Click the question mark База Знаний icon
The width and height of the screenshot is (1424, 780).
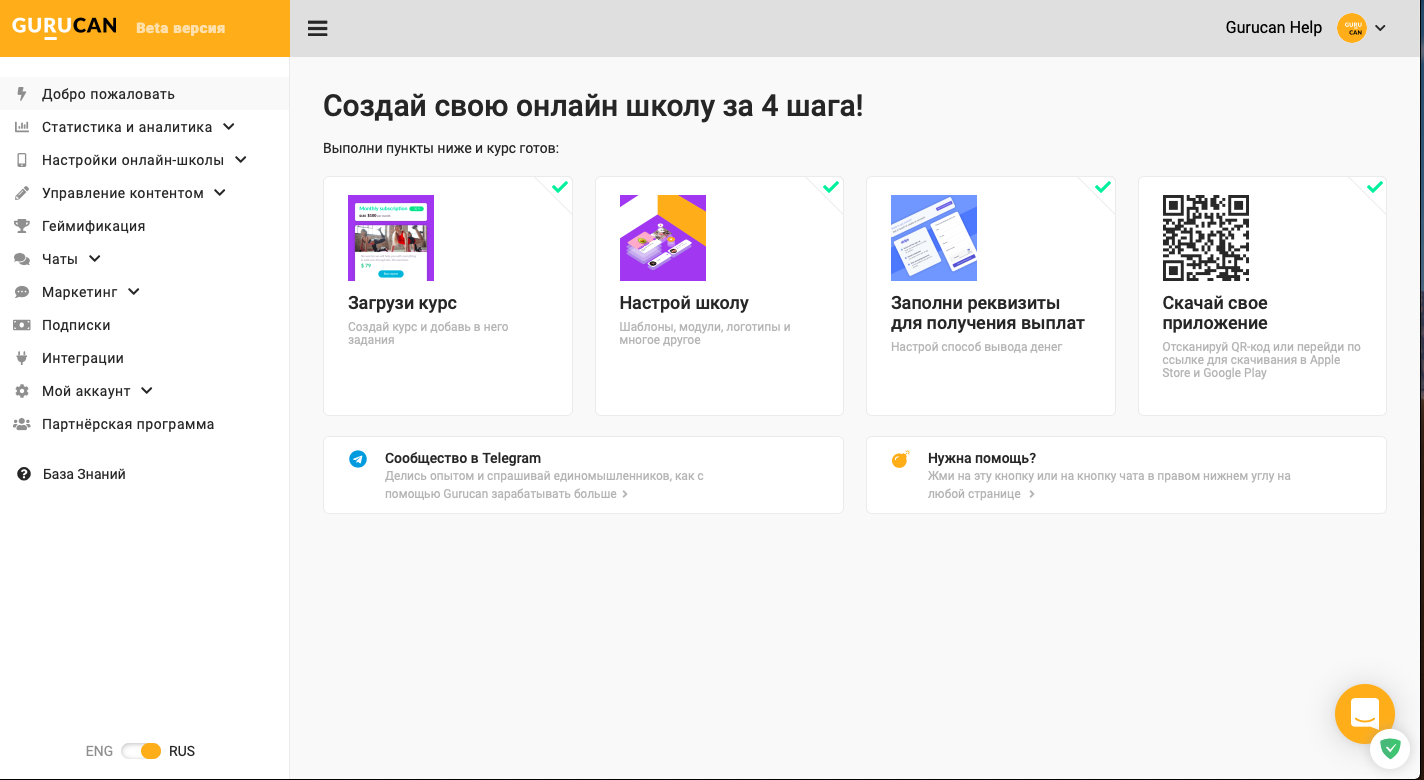(24, 474)
